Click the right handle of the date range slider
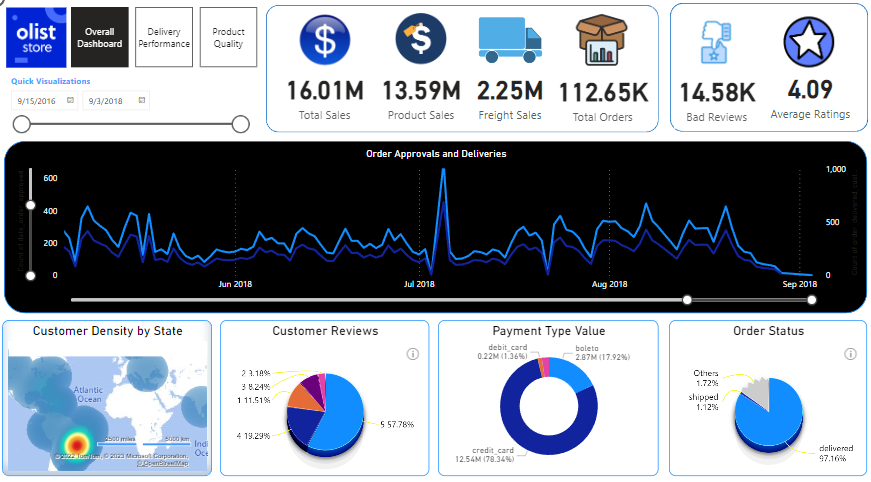The image size is (871, 482). [240, 124]
